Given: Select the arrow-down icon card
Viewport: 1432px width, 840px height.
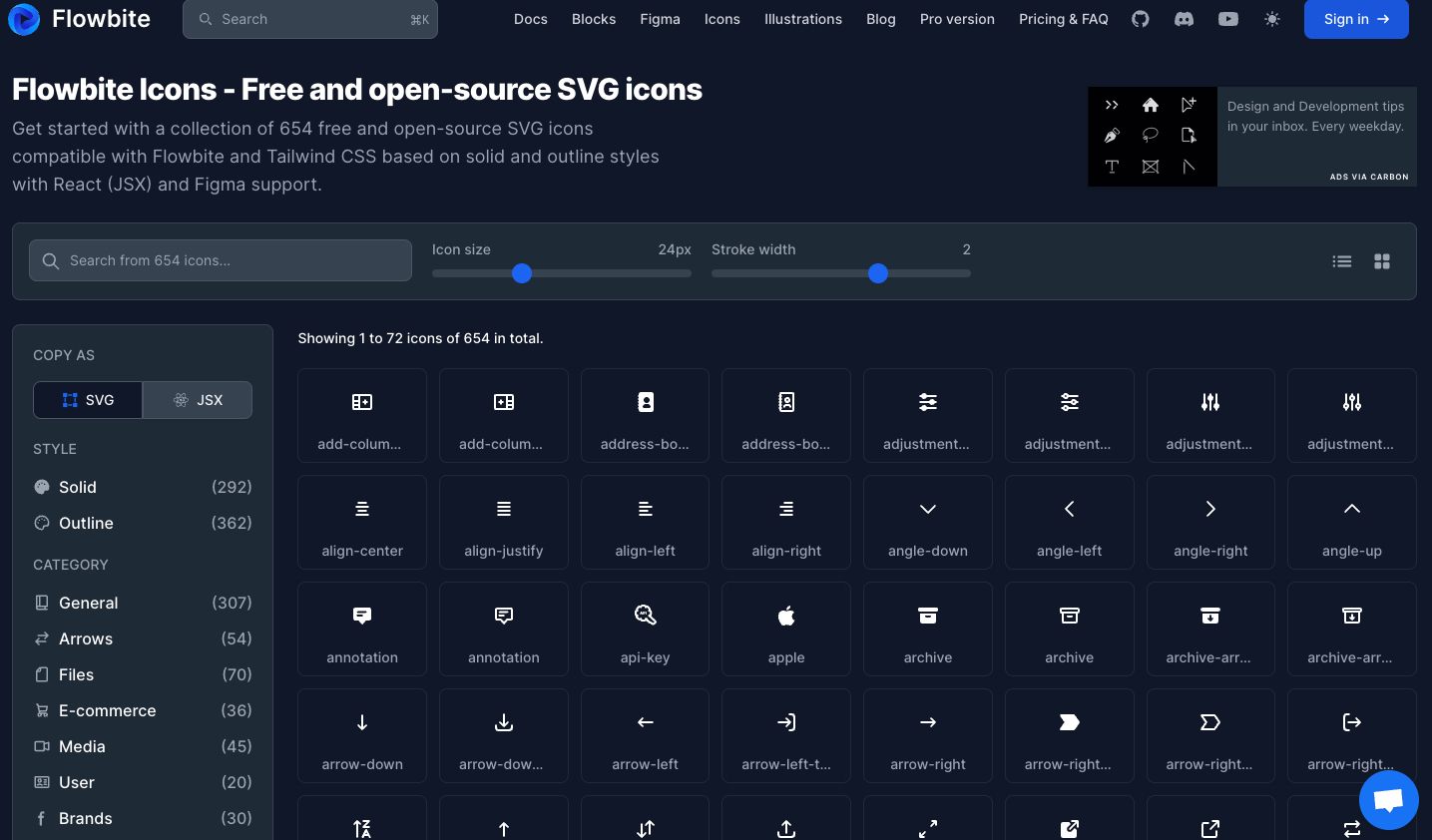Looking at the screenshot, I should pyautogui.click(x=362, y=736).
